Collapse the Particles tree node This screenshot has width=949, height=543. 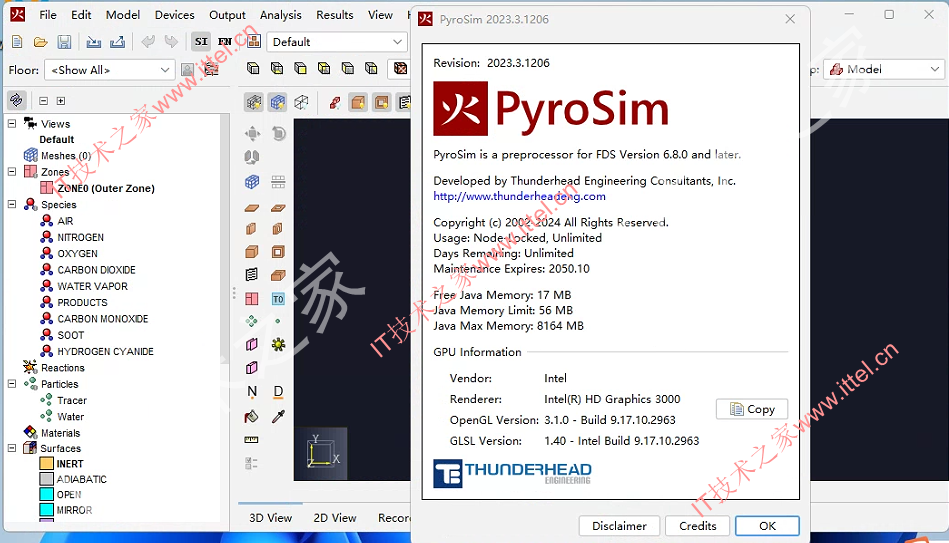[11, 383]
